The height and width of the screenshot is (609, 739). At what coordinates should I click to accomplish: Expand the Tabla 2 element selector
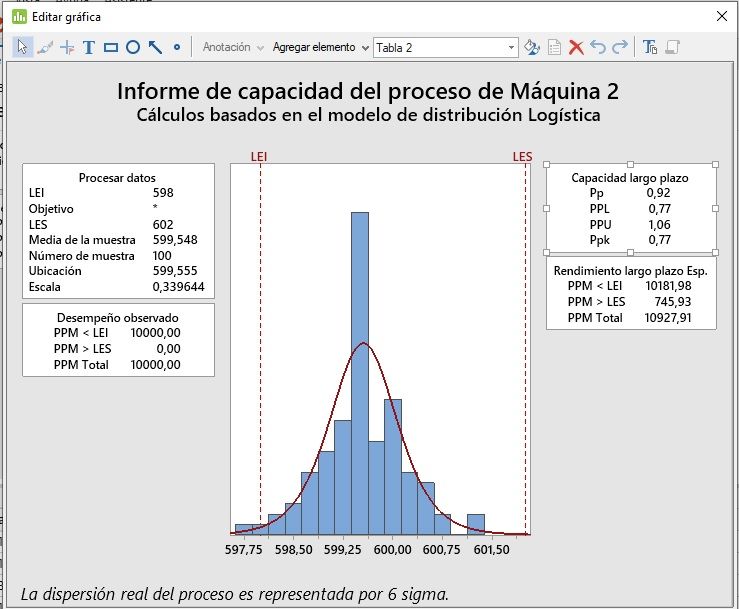[512, 47]
